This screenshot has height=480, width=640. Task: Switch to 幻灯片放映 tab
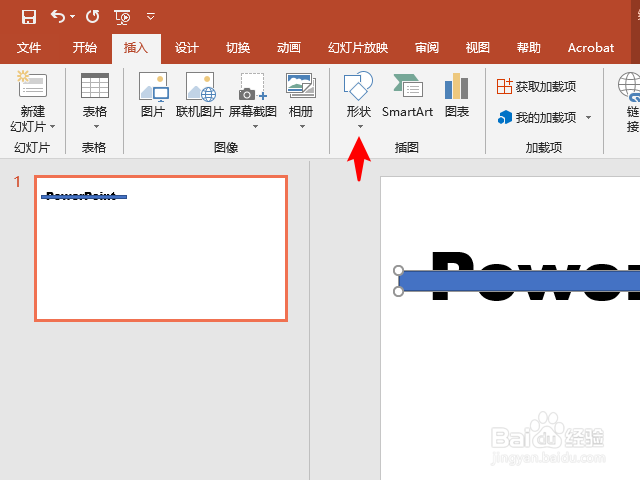pos(358,48)
